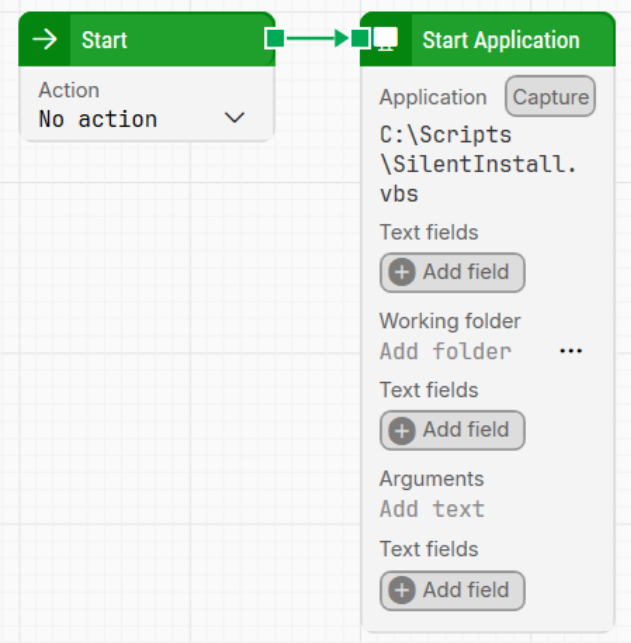
Task: Select the Start Application input connector
Action: point(361,39)
